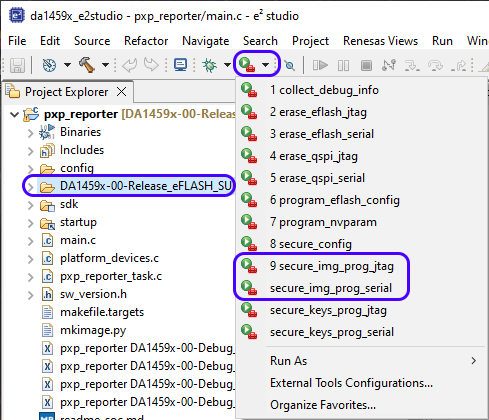Select the Project Explorer tab
Screen dimensions: 489x420
(x=67, y=92)
